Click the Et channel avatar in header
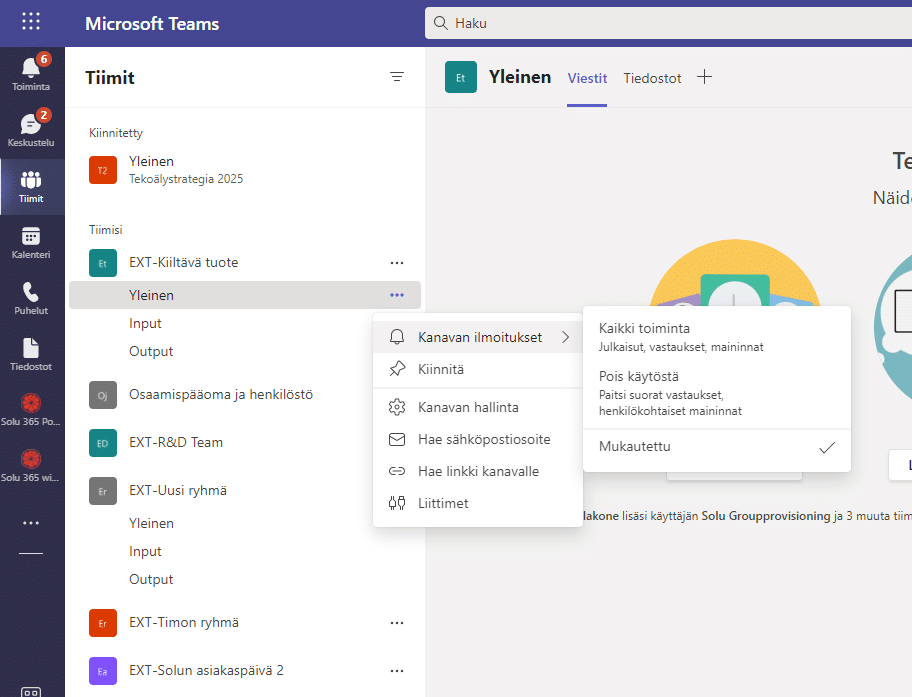 click(x=461, y=77)
